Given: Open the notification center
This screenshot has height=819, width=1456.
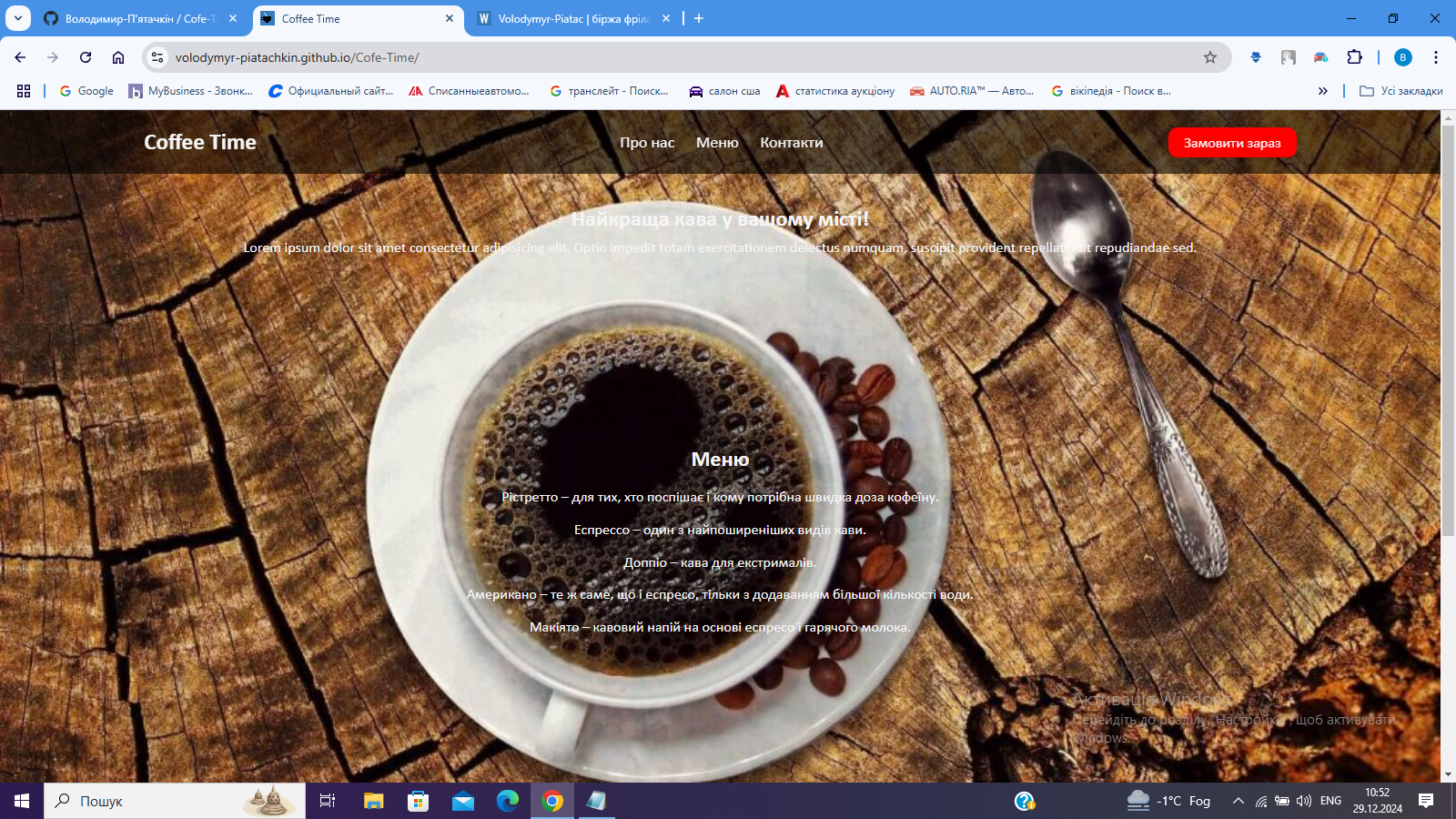Looking at the screenshot, I should (x=1426, y=801).
